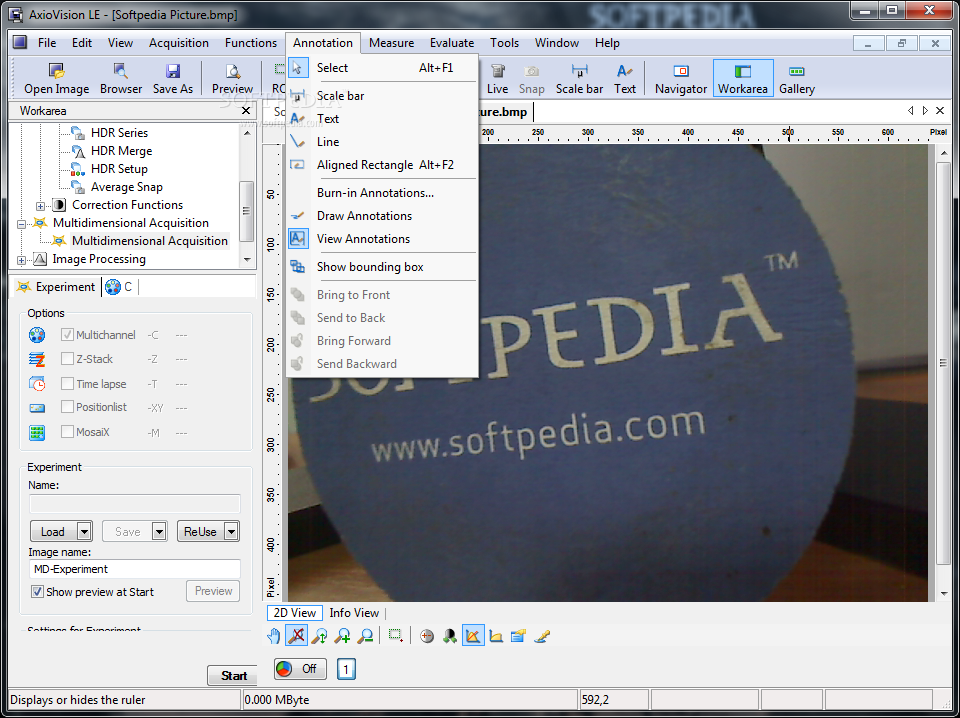The height and width of the screenshot is (718, 960).
Task: Click the yellow graph axes icon
Action: pos(496,636)
